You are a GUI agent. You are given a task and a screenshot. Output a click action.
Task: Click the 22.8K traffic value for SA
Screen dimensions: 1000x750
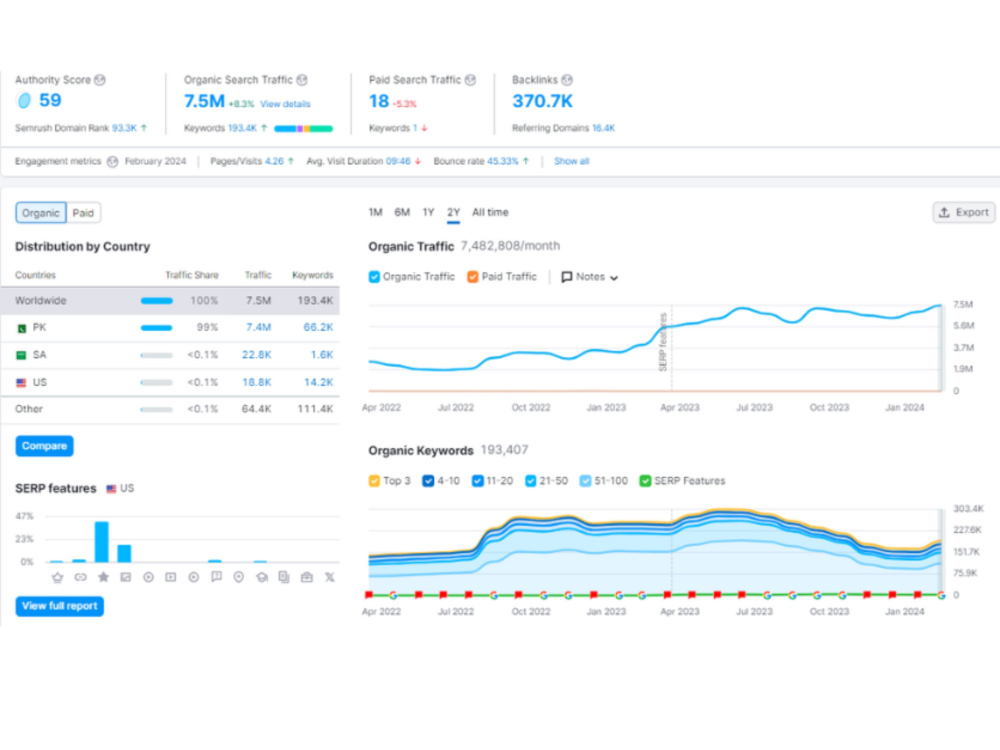256,355
